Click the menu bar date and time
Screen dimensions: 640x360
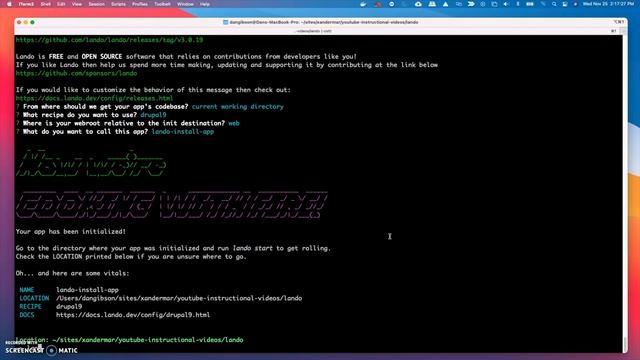click(608, 4)
